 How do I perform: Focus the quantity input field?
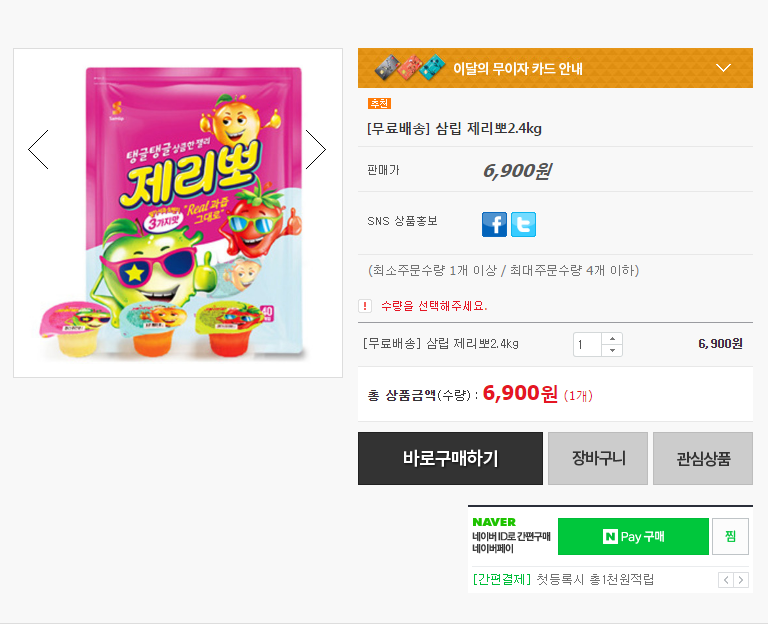(x=587, y=344)
